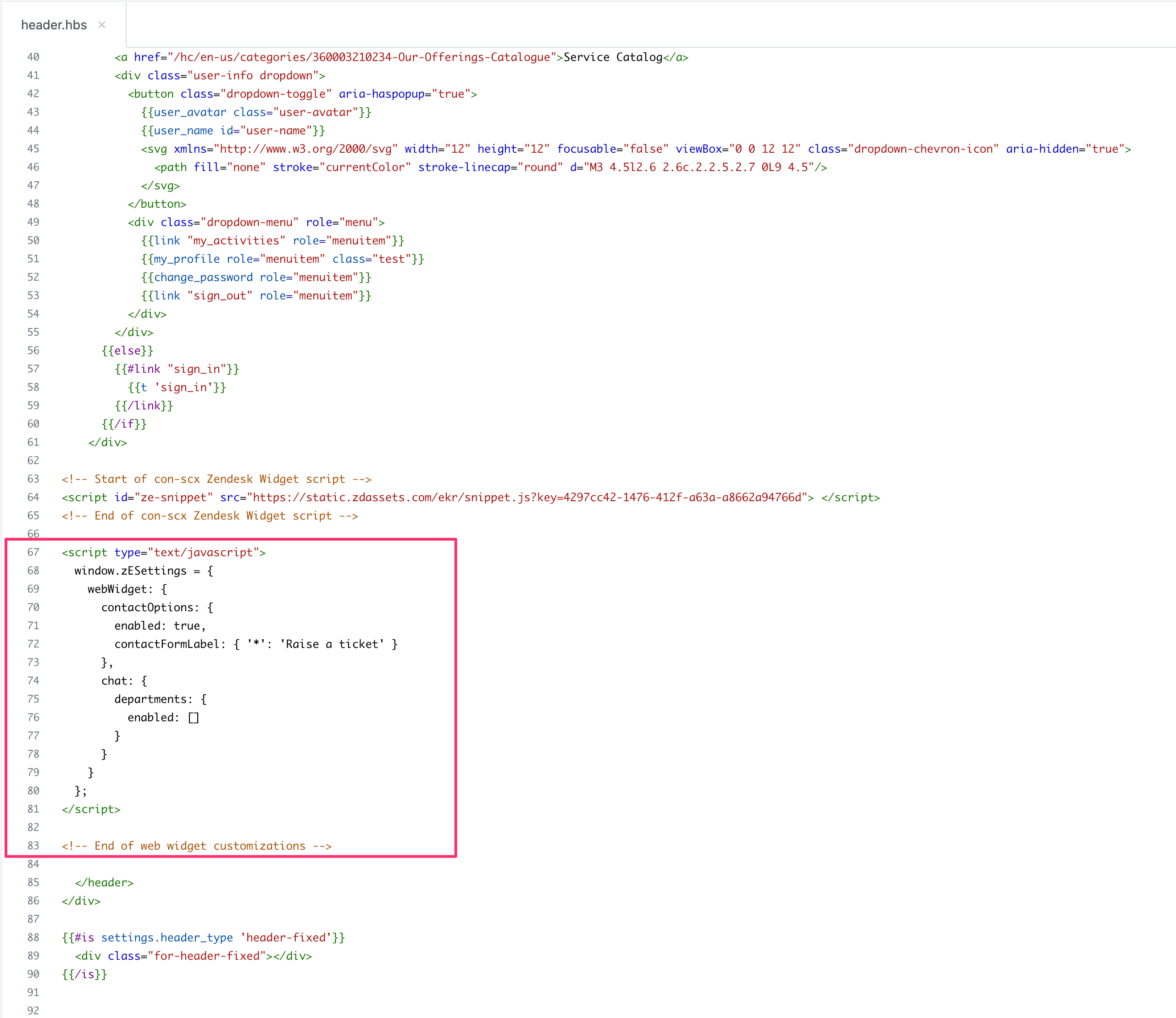This screenshot has width=1176, height=1018.
Task: Click 'End of web widget customizations' comment
Action: point(197,846)
